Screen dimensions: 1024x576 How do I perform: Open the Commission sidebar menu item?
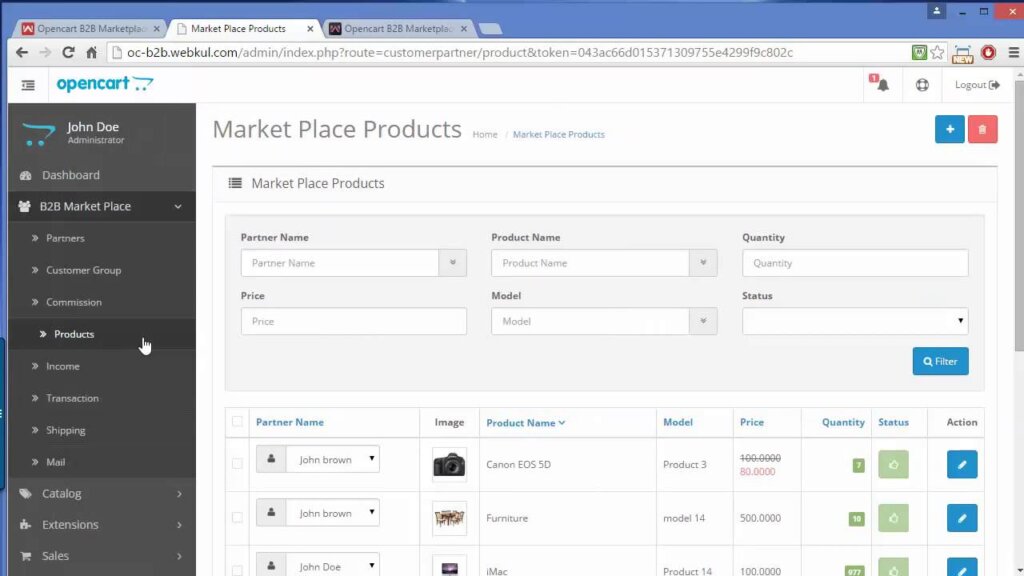(73, 302)
